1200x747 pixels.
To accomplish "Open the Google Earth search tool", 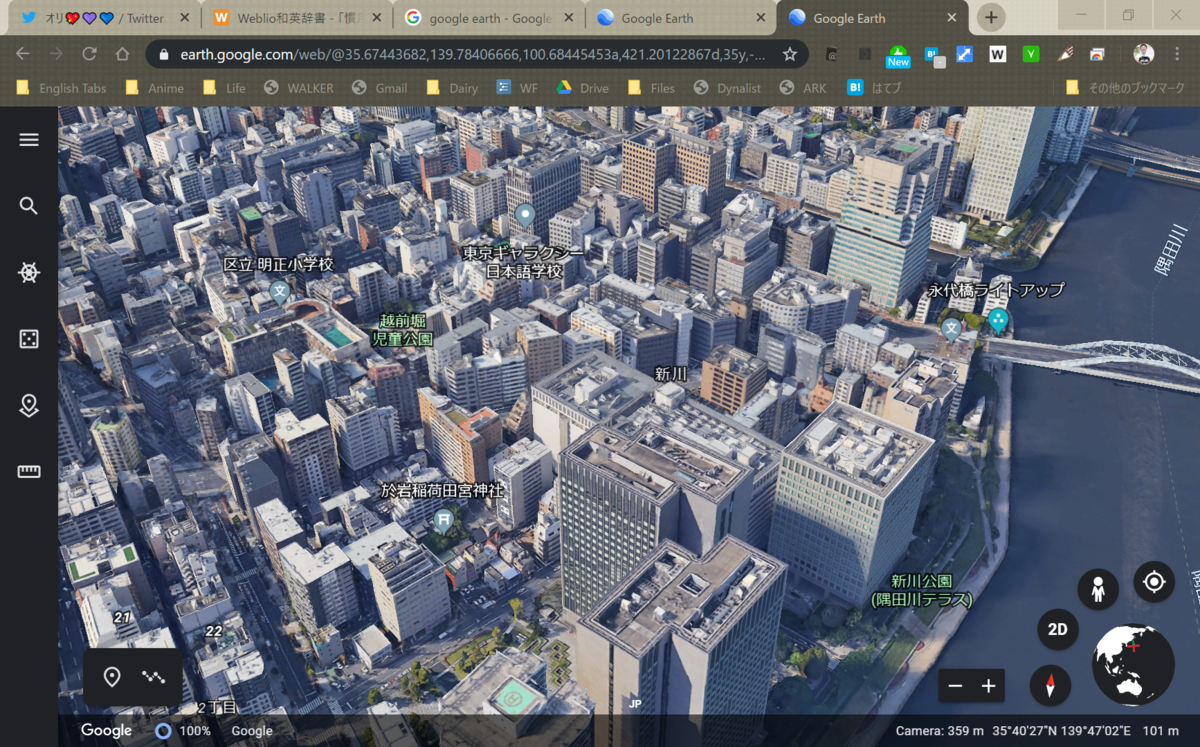I will (x=29, y=206).
